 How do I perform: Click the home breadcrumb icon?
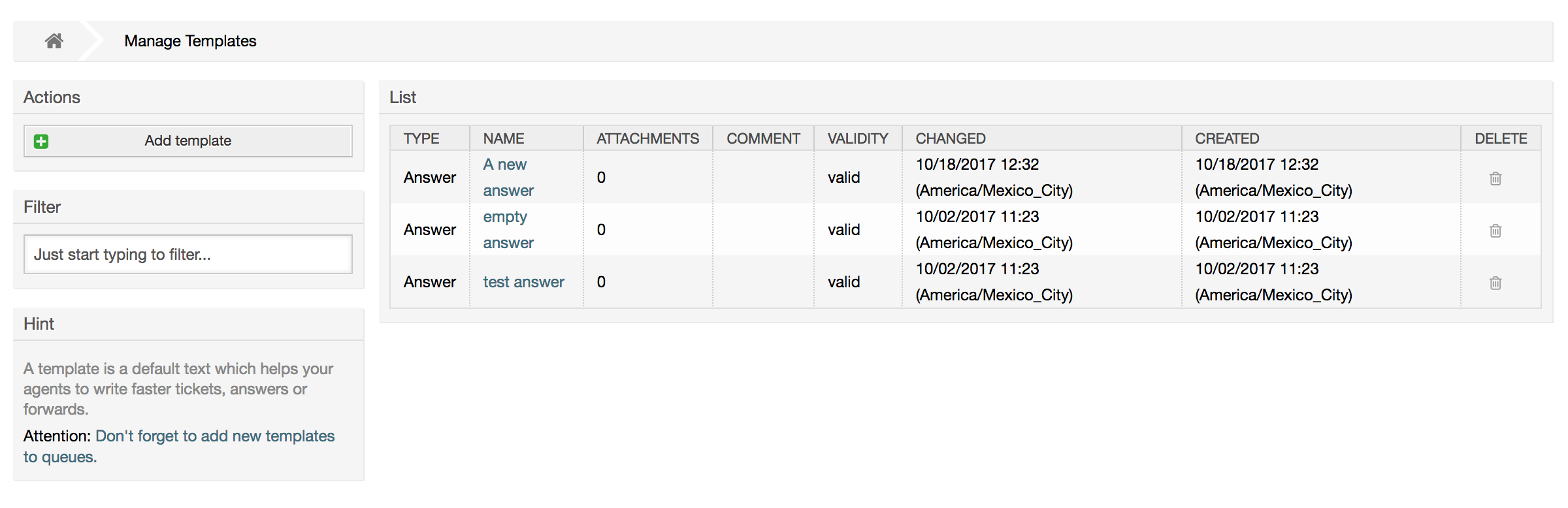point(54,41)
